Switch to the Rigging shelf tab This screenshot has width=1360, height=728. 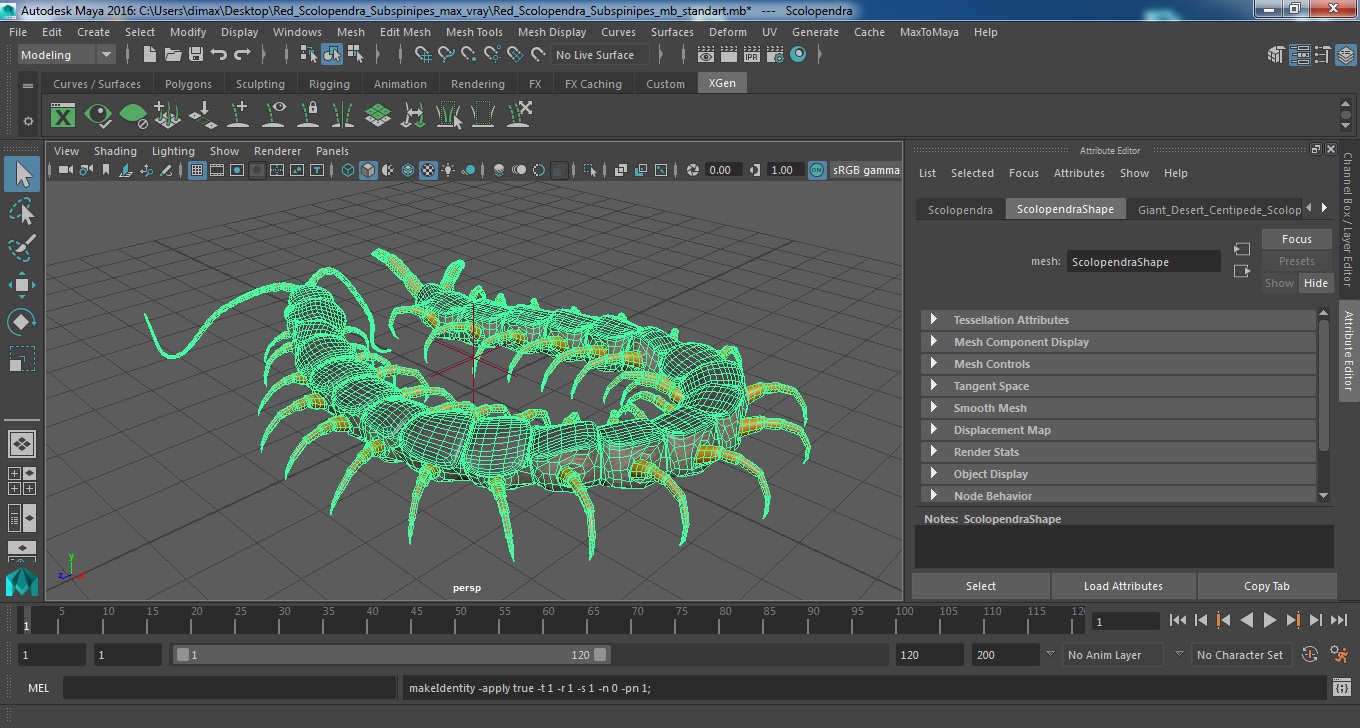[x=329, y=84]
